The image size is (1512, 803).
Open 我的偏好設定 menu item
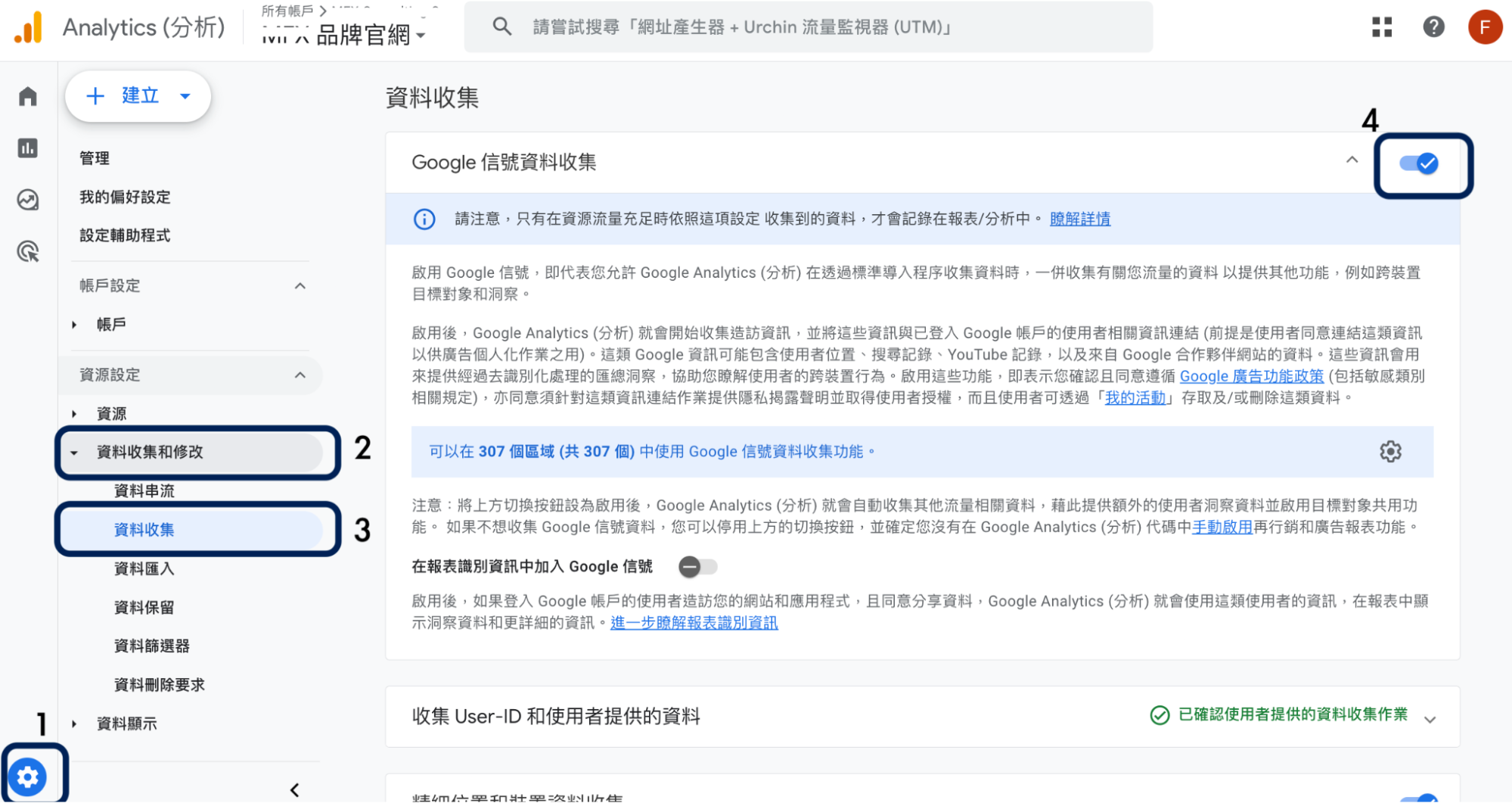pyautogui.click(x=125, y=197)
